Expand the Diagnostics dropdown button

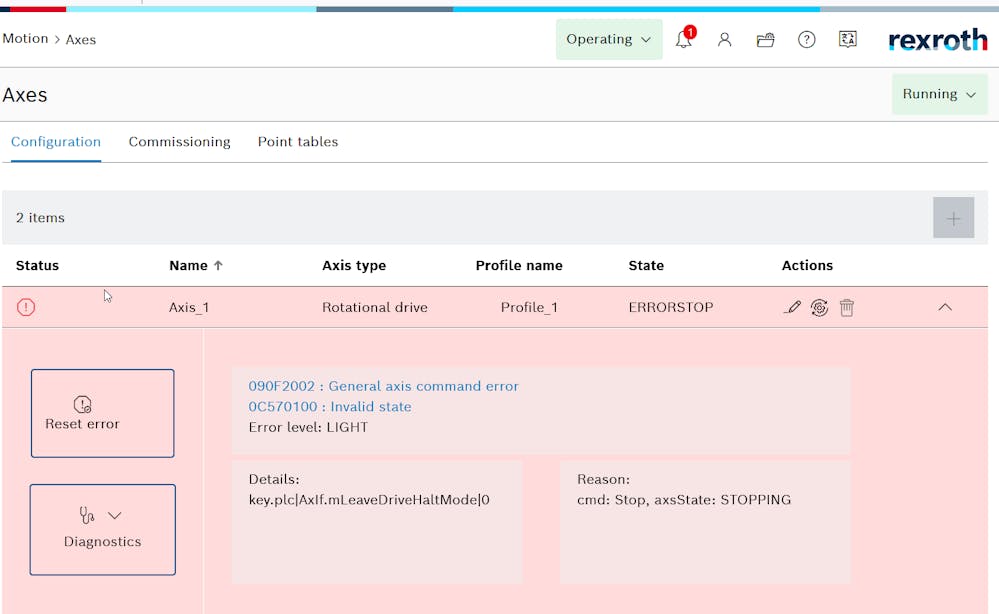point(102,529)
